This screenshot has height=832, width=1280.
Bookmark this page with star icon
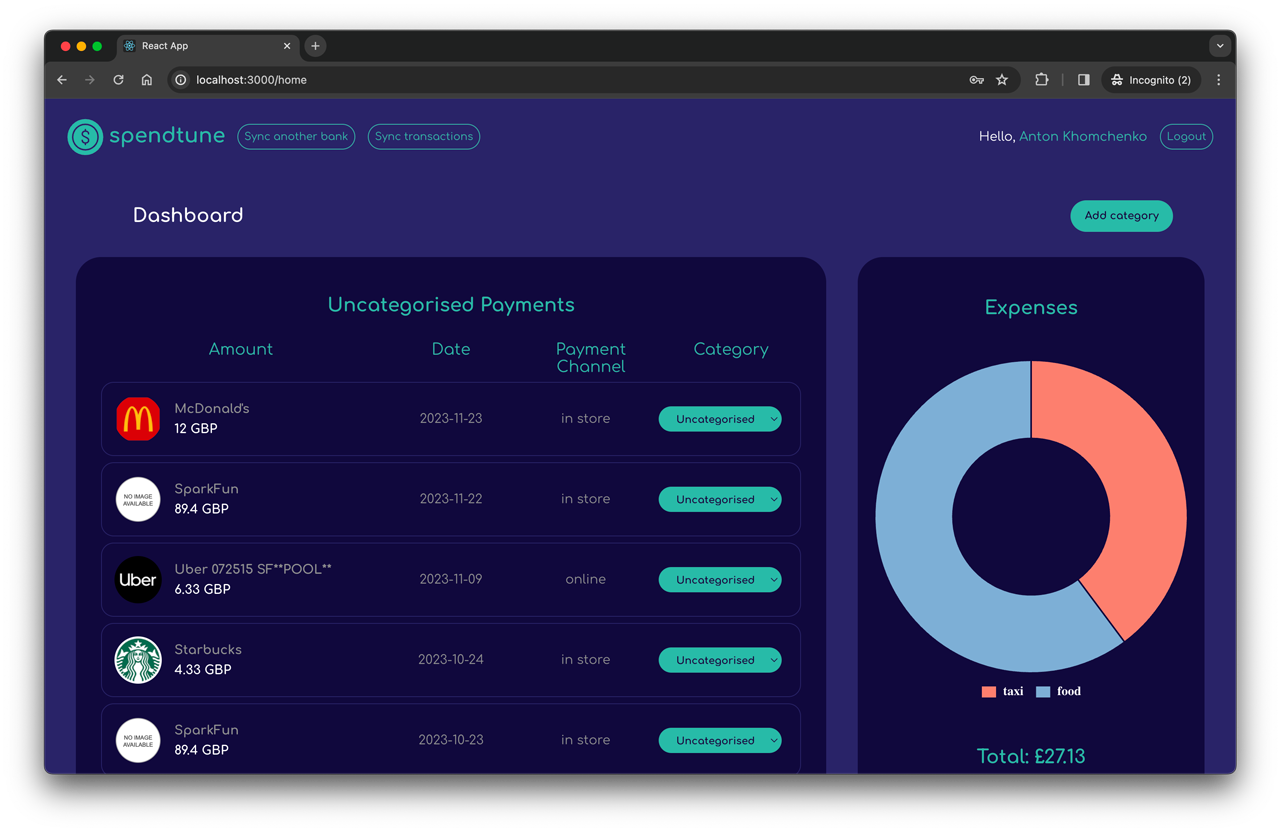(1002, 80)
